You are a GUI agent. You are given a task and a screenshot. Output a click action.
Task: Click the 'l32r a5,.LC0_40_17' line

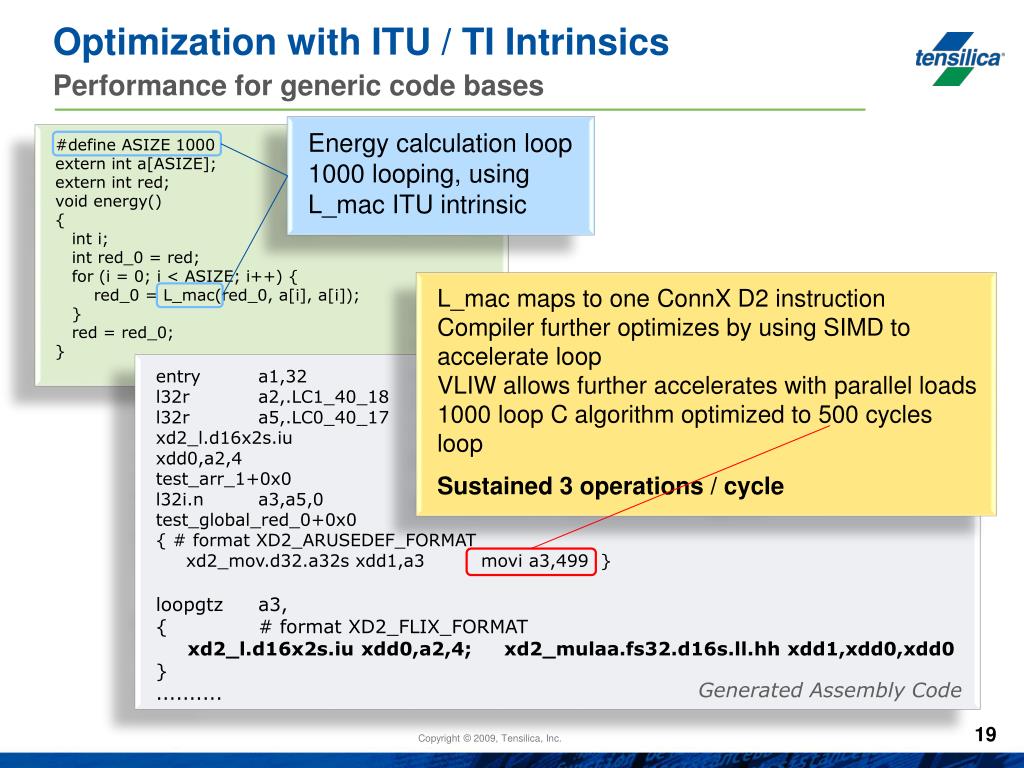tap(272, 417)
